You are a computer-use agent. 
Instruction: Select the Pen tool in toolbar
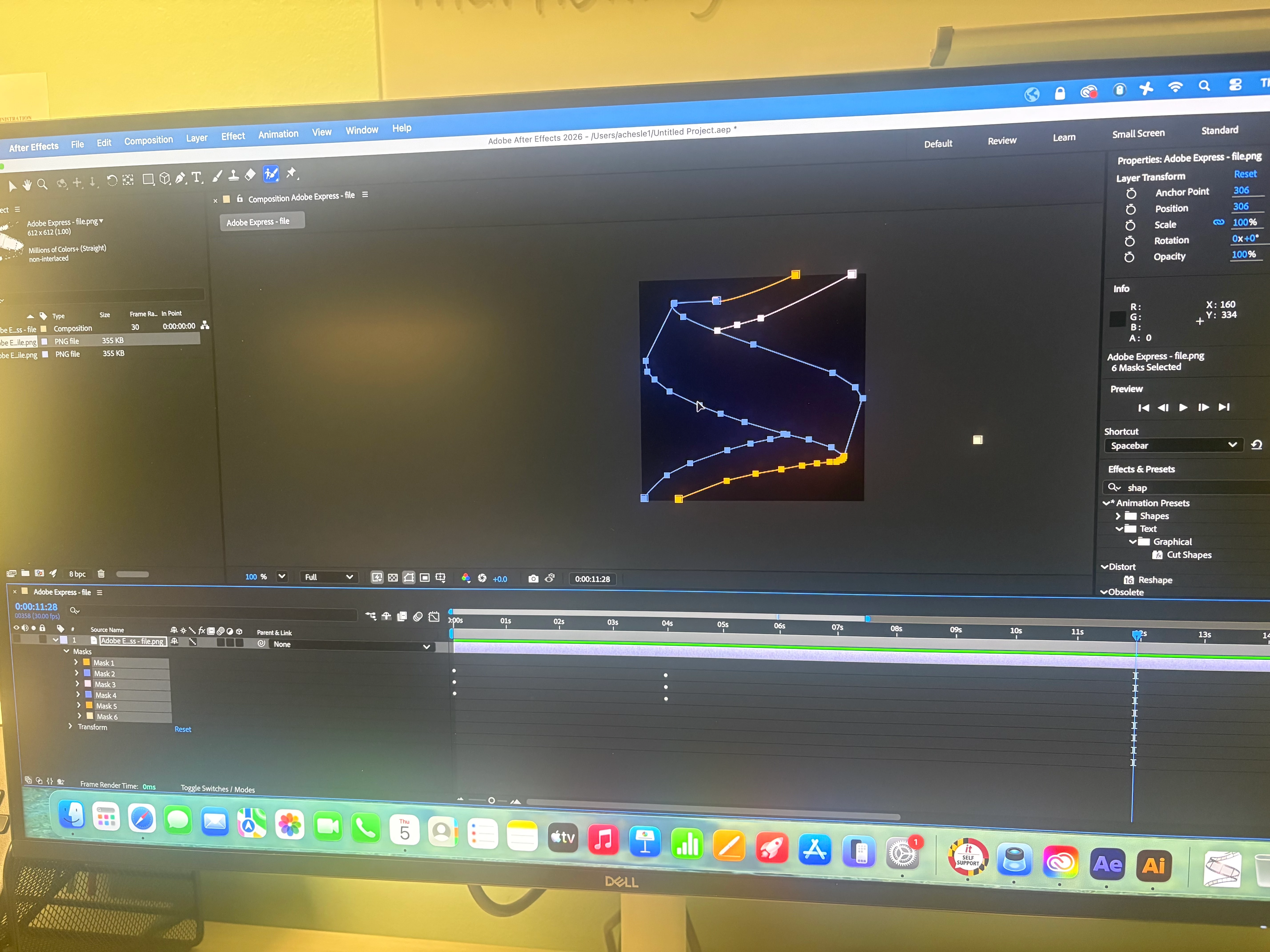pos(181,178)
